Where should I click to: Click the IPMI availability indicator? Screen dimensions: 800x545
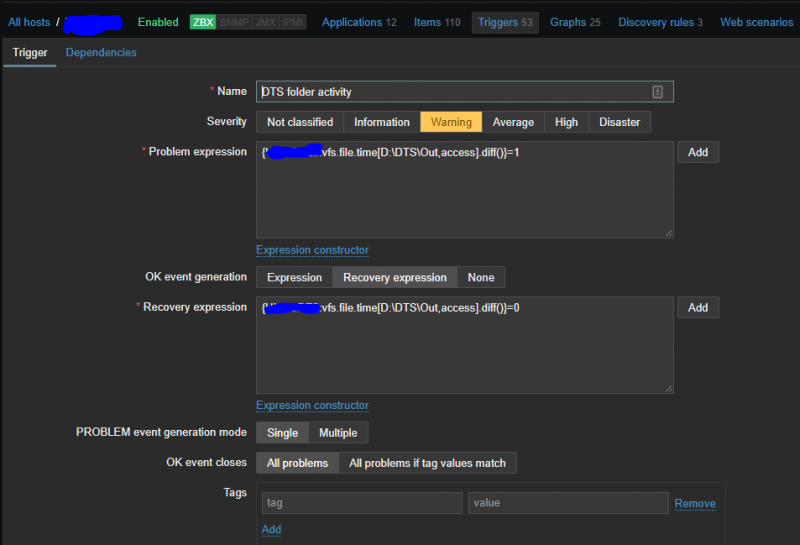(x=292, y=22)
